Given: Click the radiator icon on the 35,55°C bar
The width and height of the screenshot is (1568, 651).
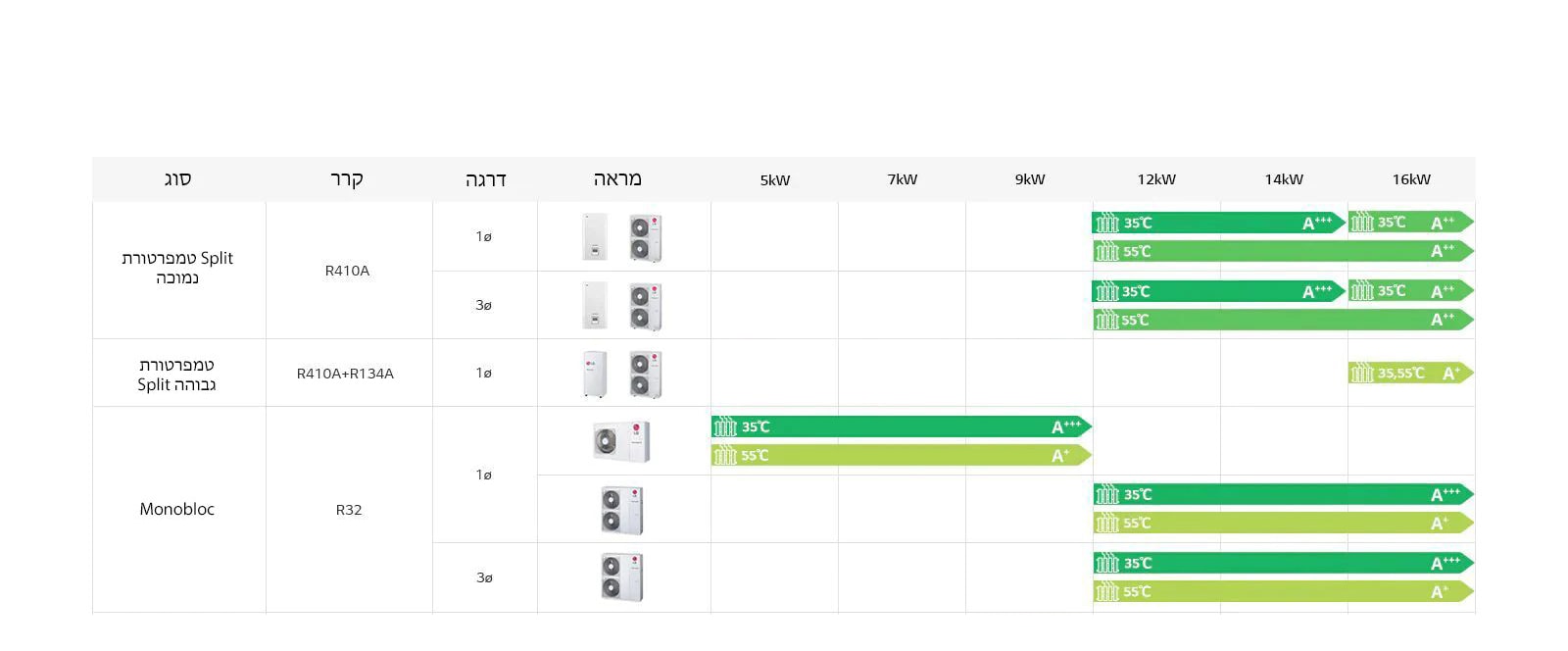Looking at the screenshot, I should pos(1361,373).
